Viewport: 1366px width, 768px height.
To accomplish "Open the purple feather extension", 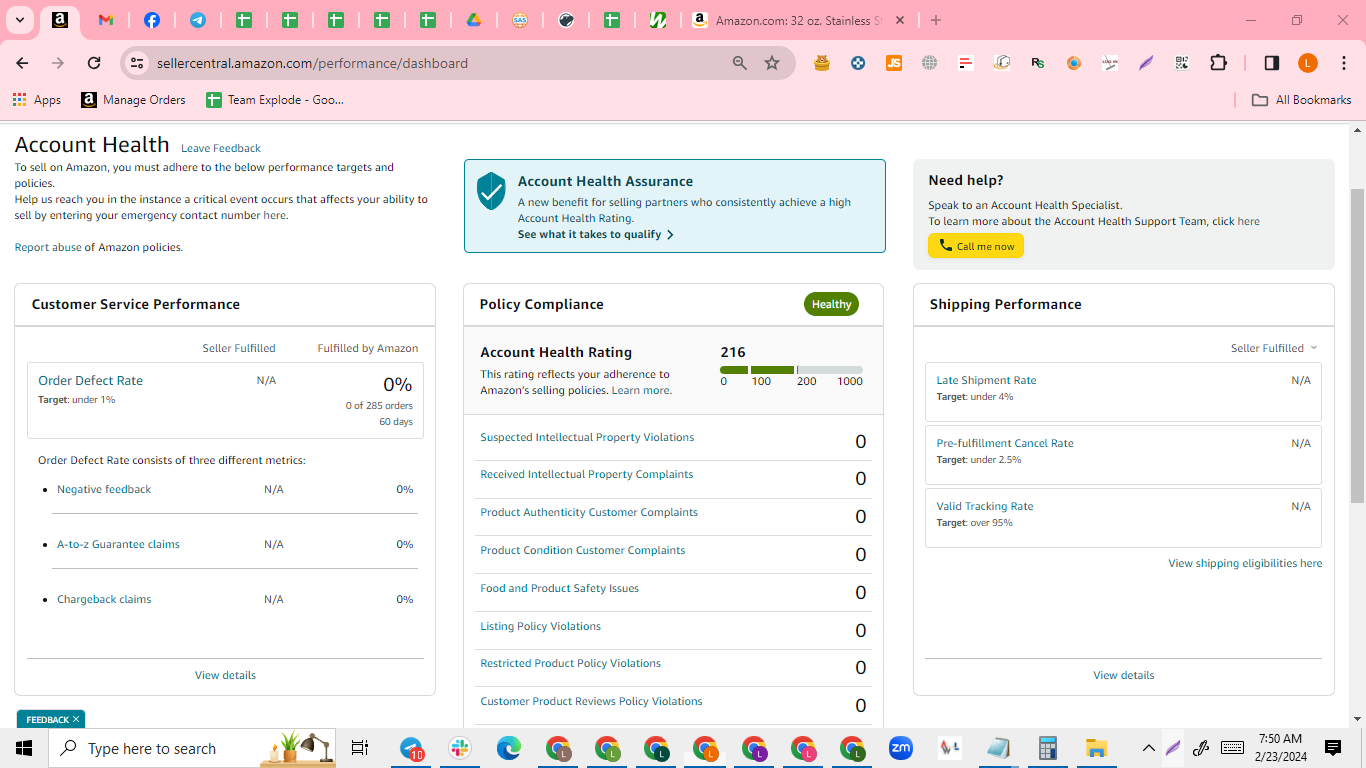I will coord(1146,63).
